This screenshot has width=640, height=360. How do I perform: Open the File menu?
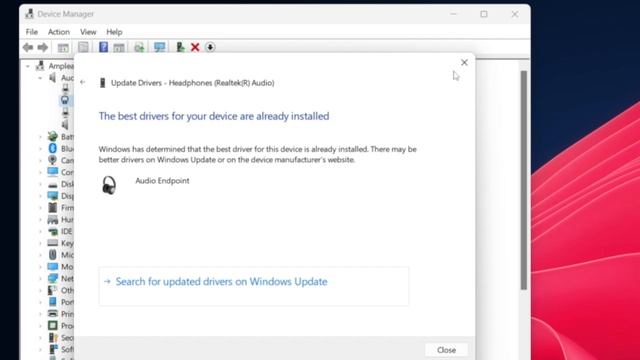coord(31,32)
